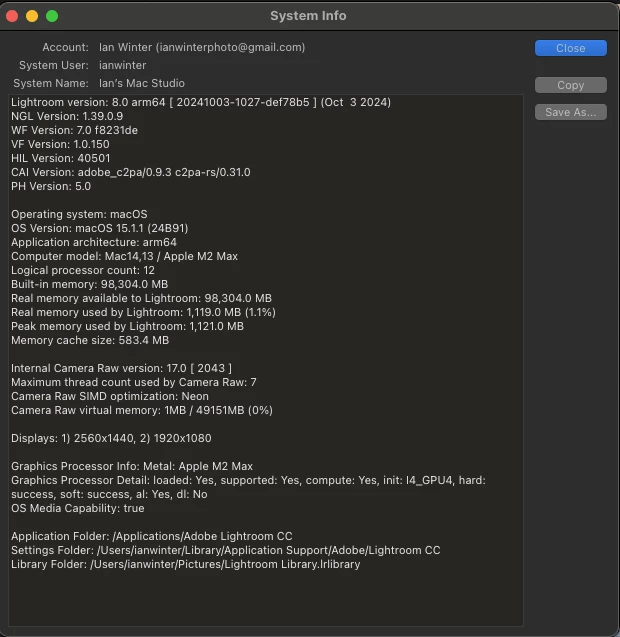This screenshot has width=620, height=637.
Task: Select the Displays resolution line
Action: tap(111, 439)
